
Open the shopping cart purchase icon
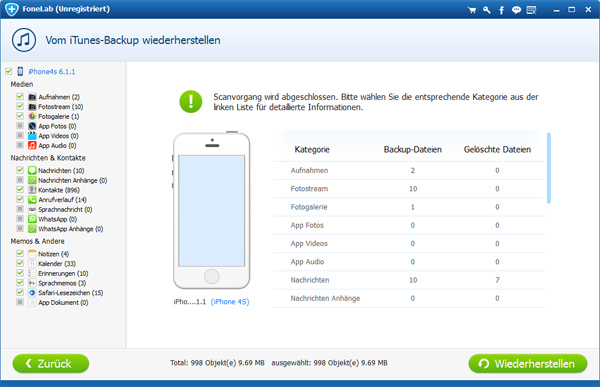click(x=472, y=10)
